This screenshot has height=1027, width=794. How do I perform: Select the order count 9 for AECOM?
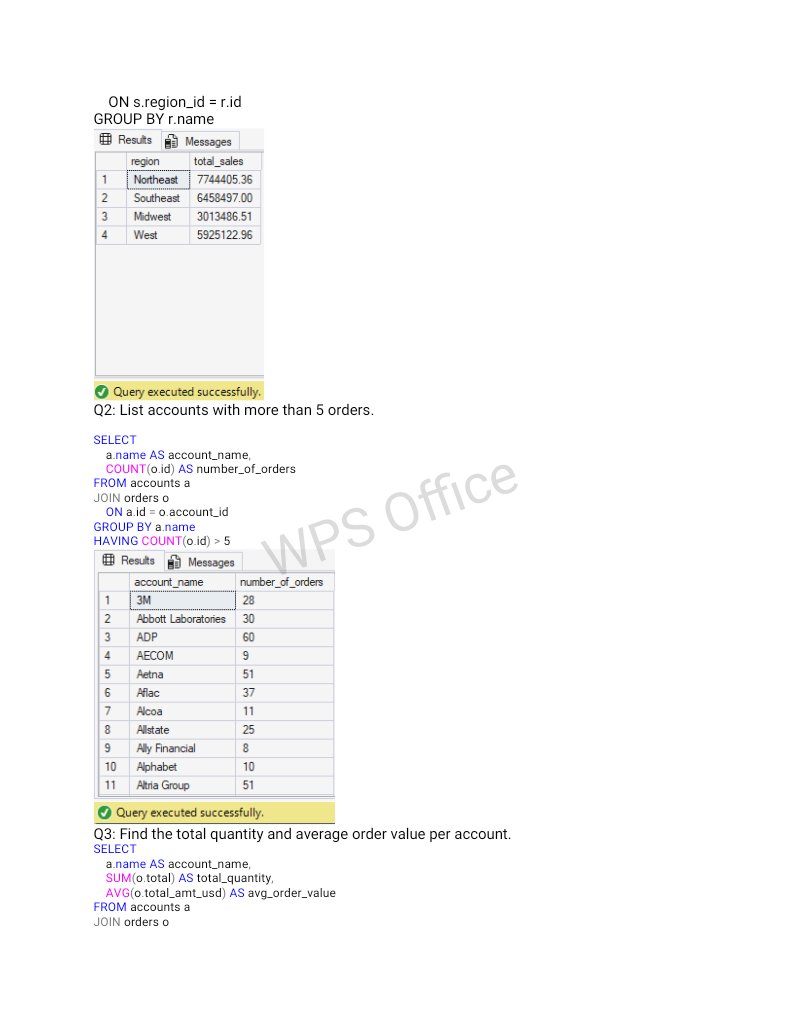point(284,656)
